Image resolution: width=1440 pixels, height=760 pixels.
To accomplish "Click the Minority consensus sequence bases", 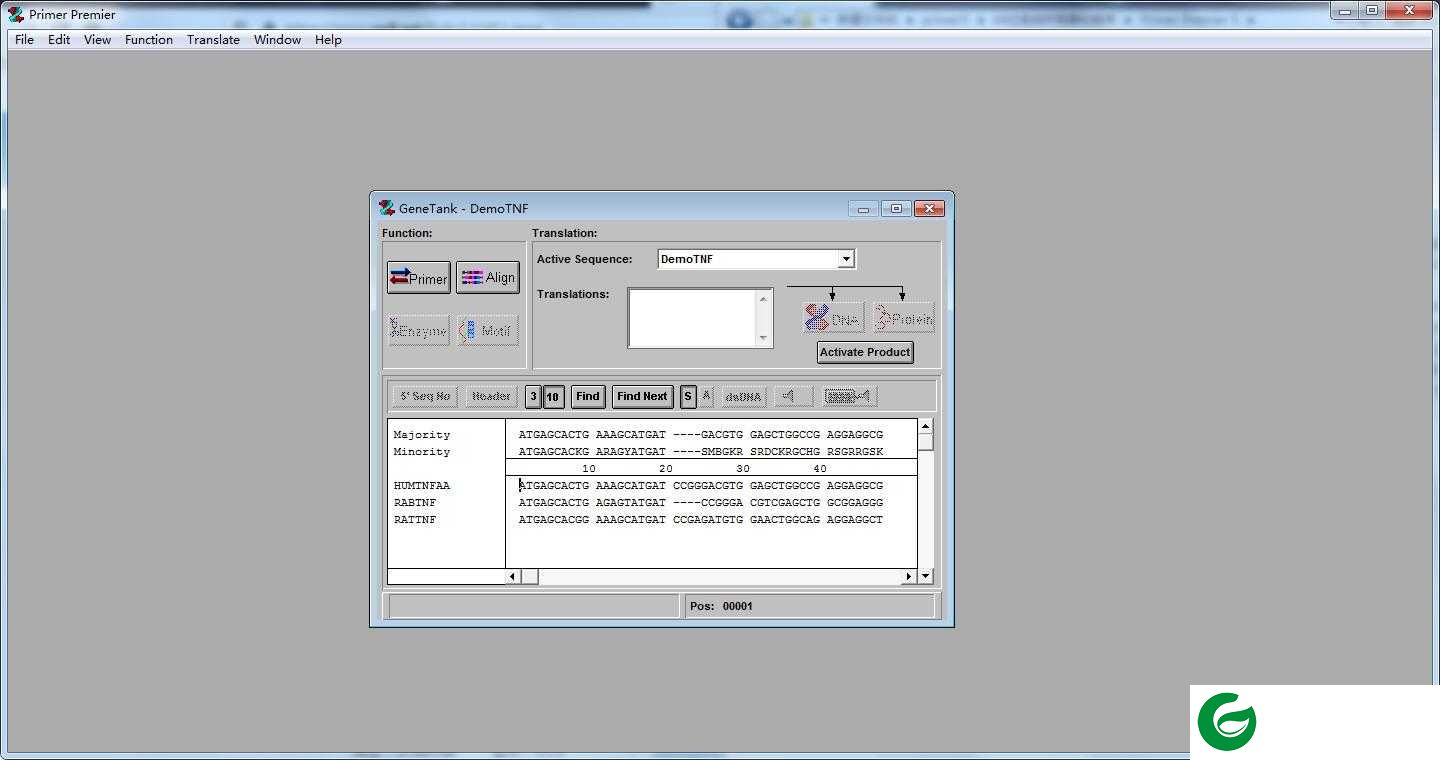I will [x=701, y=451].
